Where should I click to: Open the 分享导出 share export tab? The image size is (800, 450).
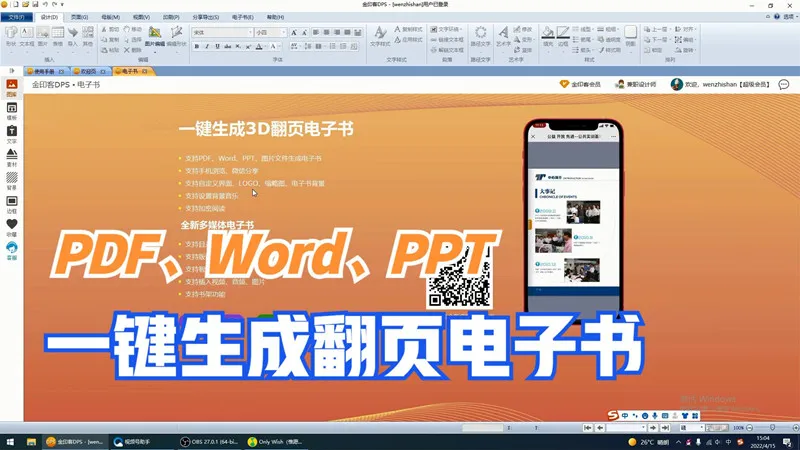pyautogui.click(x=206, y=17)
